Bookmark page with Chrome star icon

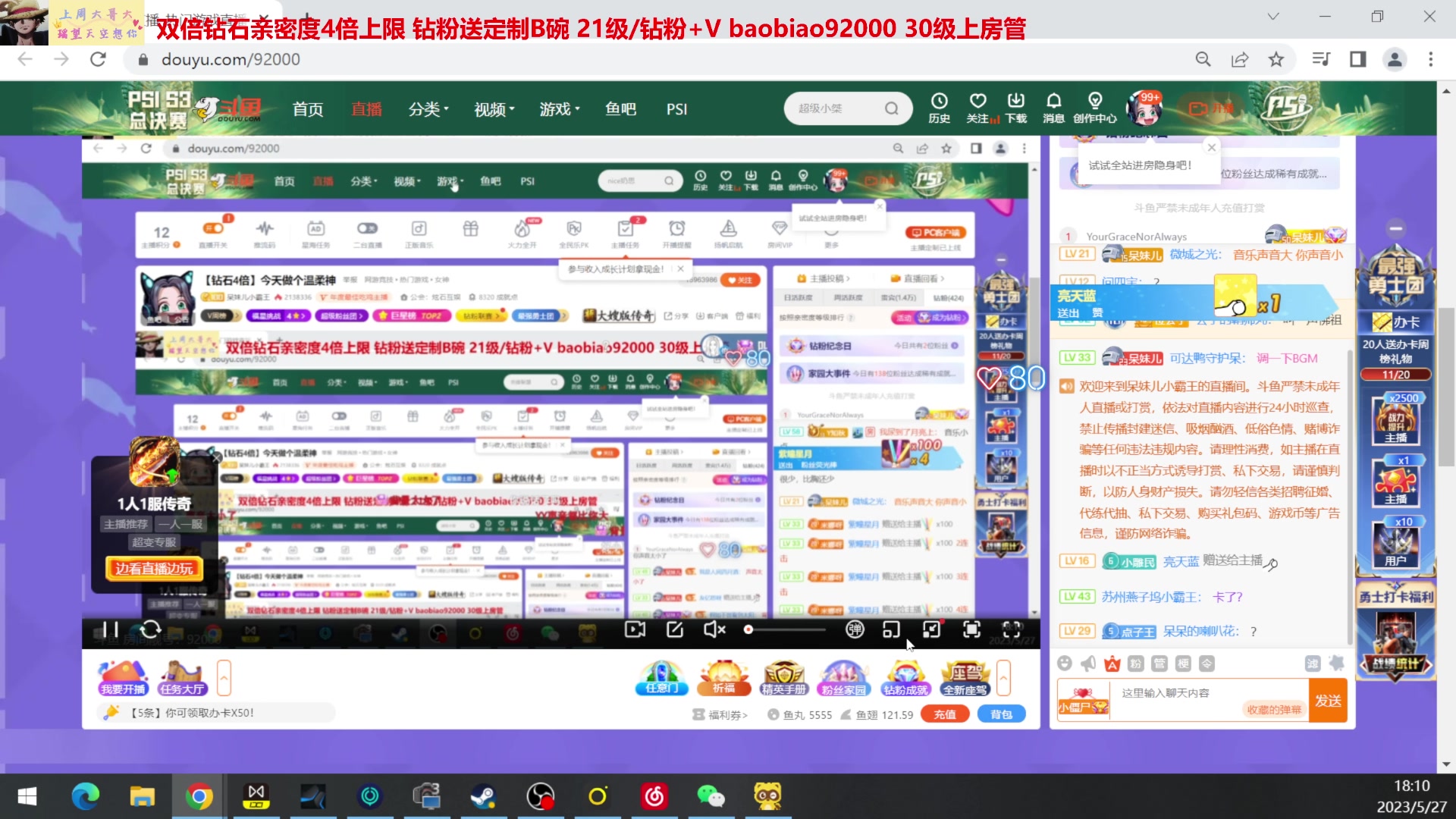[1276, 59]
